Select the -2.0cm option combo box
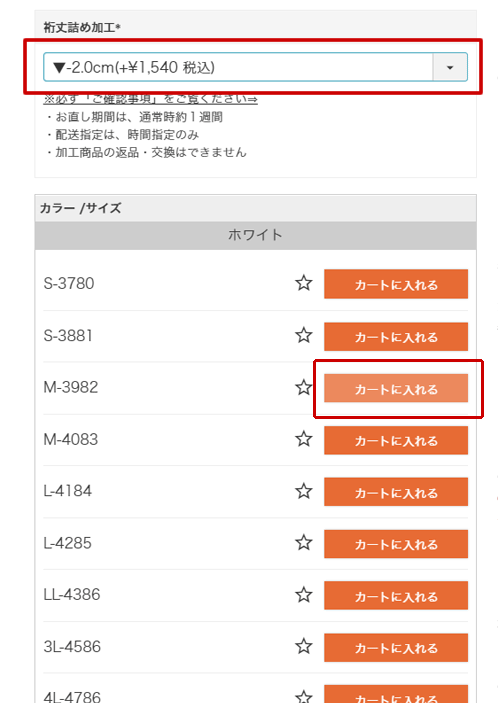Screen dimensions: 498x703 point(255,67)
